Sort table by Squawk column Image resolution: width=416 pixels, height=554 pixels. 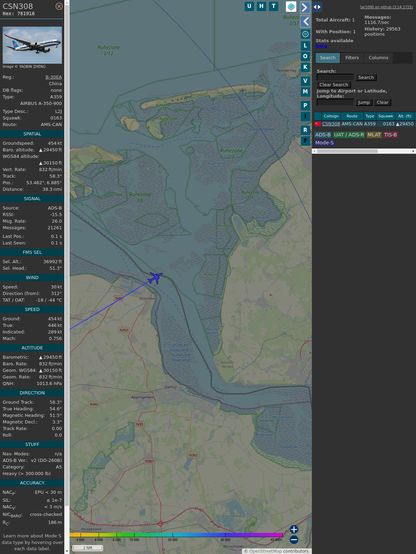point(386,116)
